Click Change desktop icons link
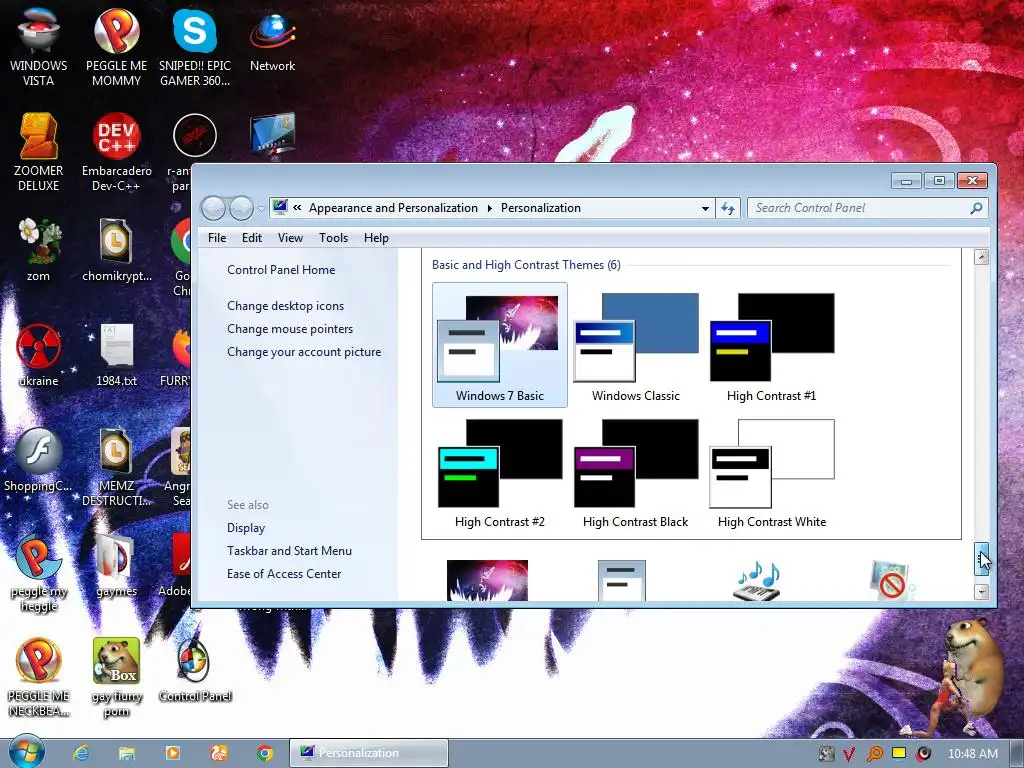The width and height of the screenshot is (1024, 768). (x=285, y=306)
